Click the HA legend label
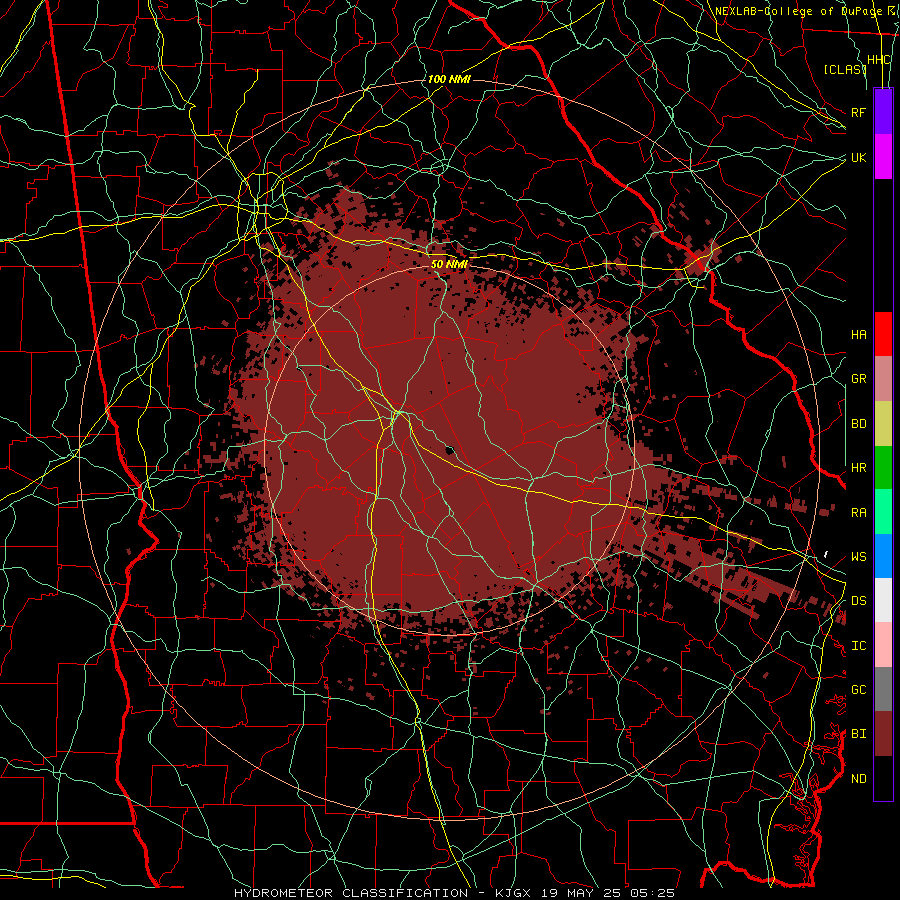This screenshot has width=900, height=900. coord(858,334)
